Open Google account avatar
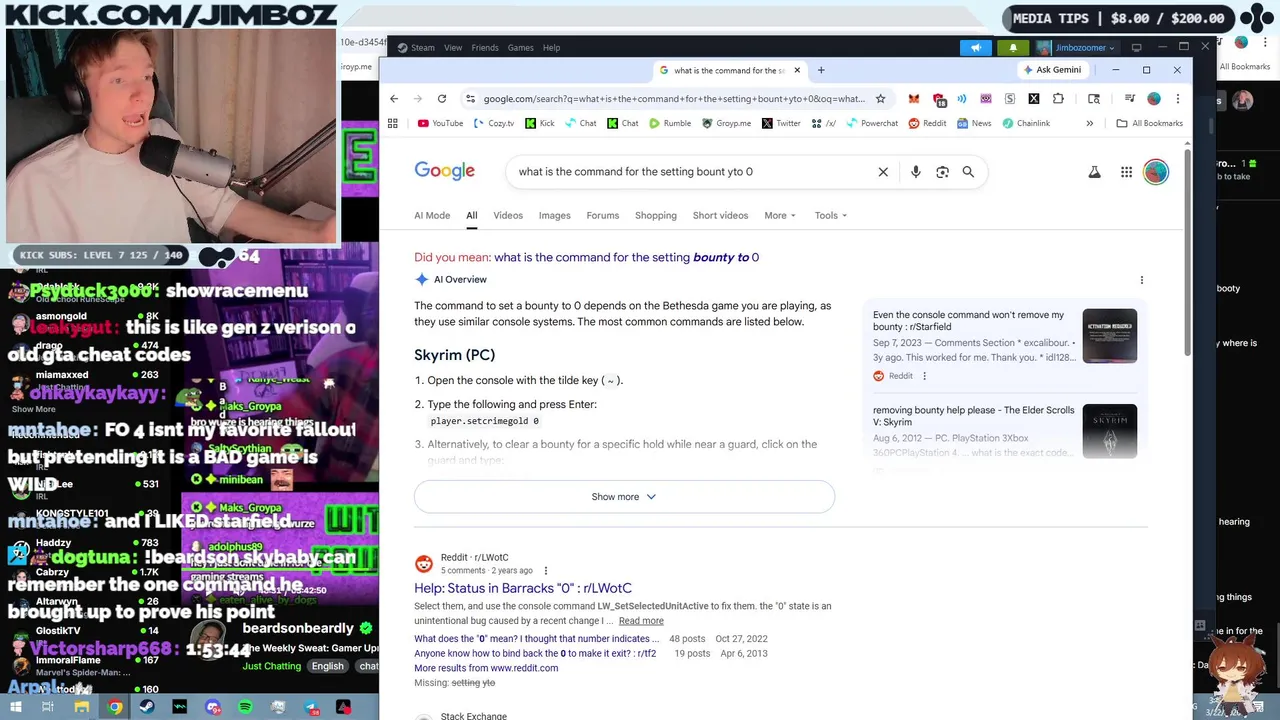1280x720 pixels. pos(1156,172)
